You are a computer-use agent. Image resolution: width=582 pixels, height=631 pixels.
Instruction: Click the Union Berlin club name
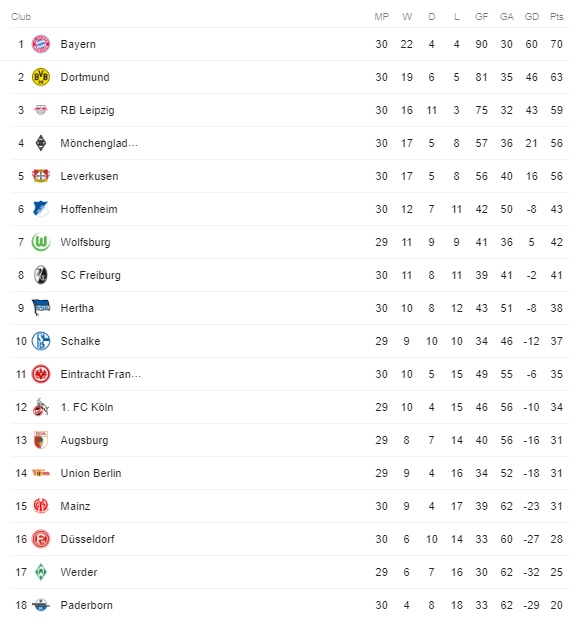click(x=91, y=473)
